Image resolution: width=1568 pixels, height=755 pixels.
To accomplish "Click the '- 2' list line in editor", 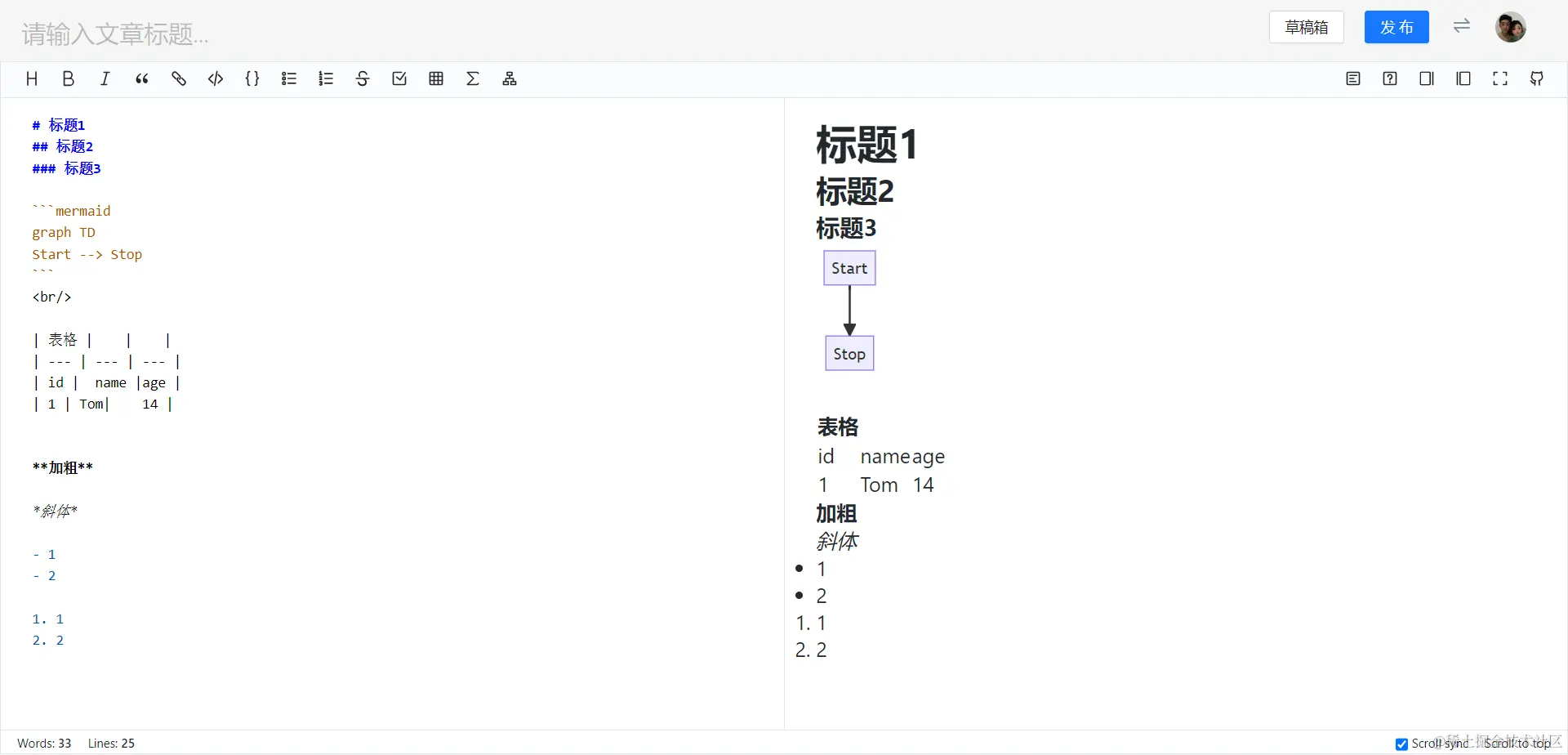I will point(44,575).
